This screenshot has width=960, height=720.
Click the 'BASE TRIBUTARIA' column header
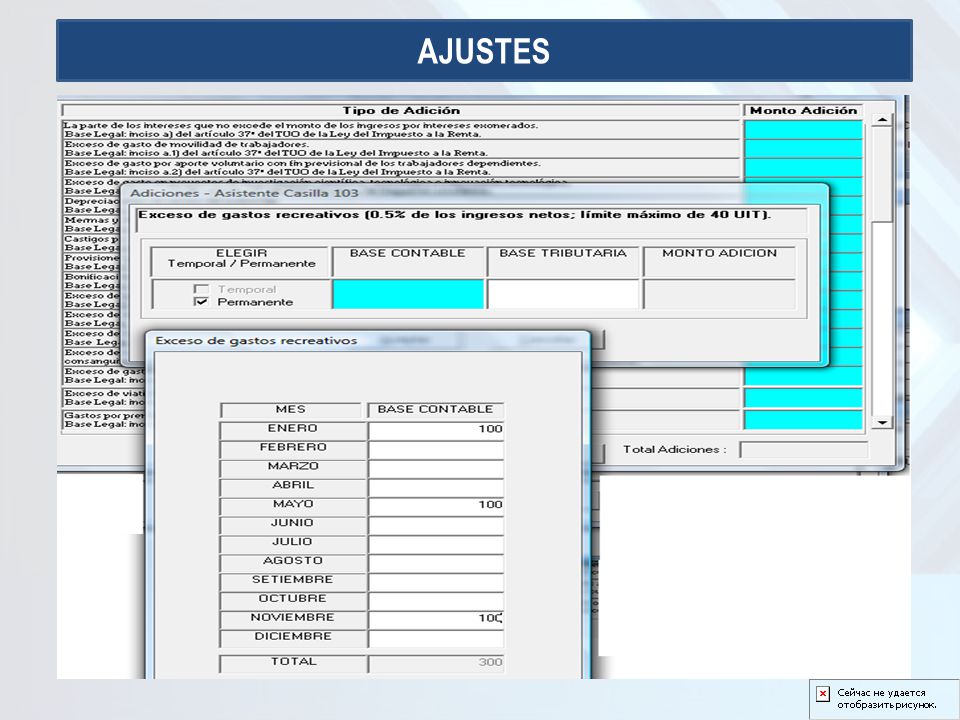pyautogui.click(x=563, y=261)
